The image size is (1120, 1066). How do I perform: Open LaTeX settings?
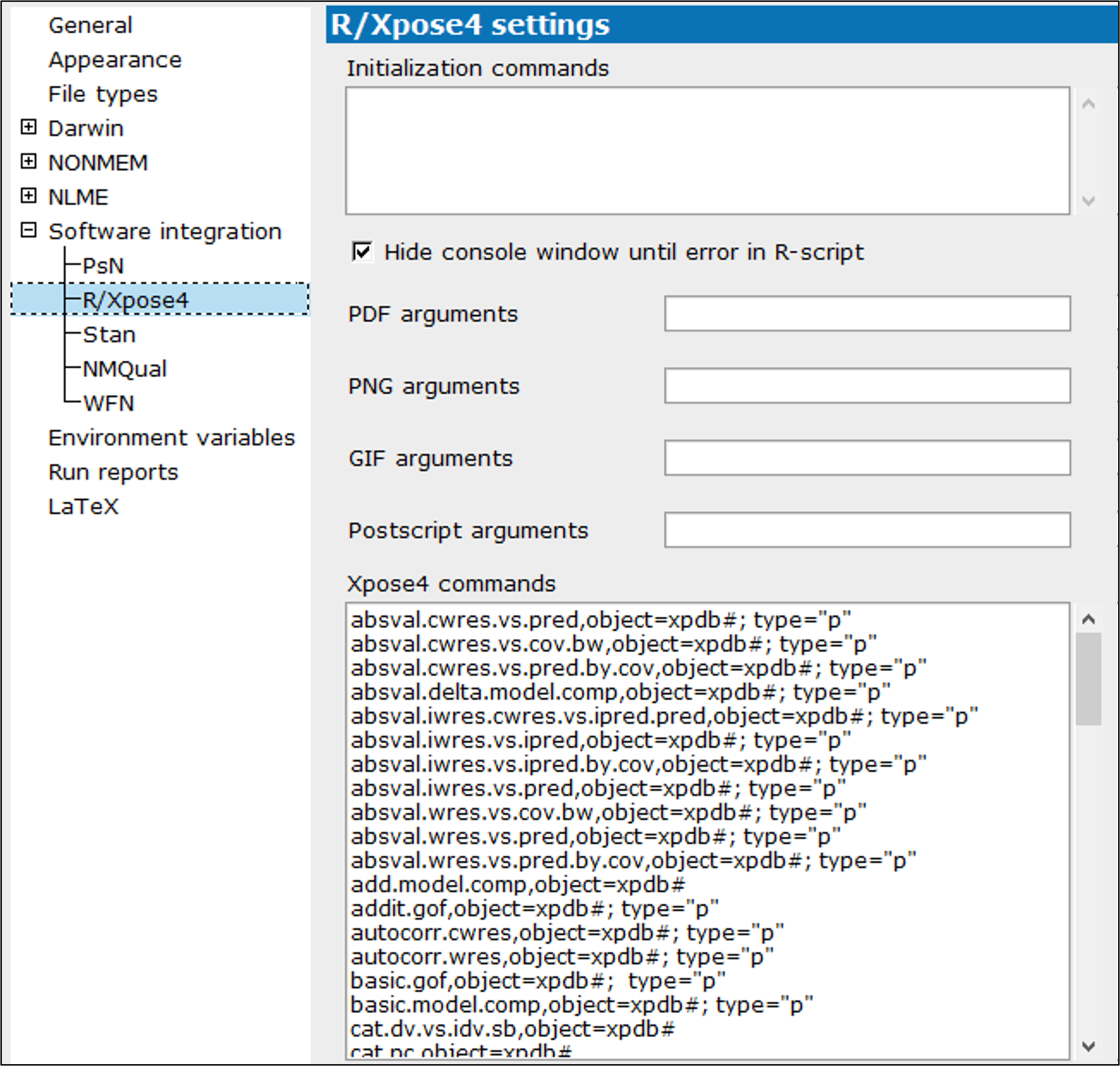click(x=83, y=507)
